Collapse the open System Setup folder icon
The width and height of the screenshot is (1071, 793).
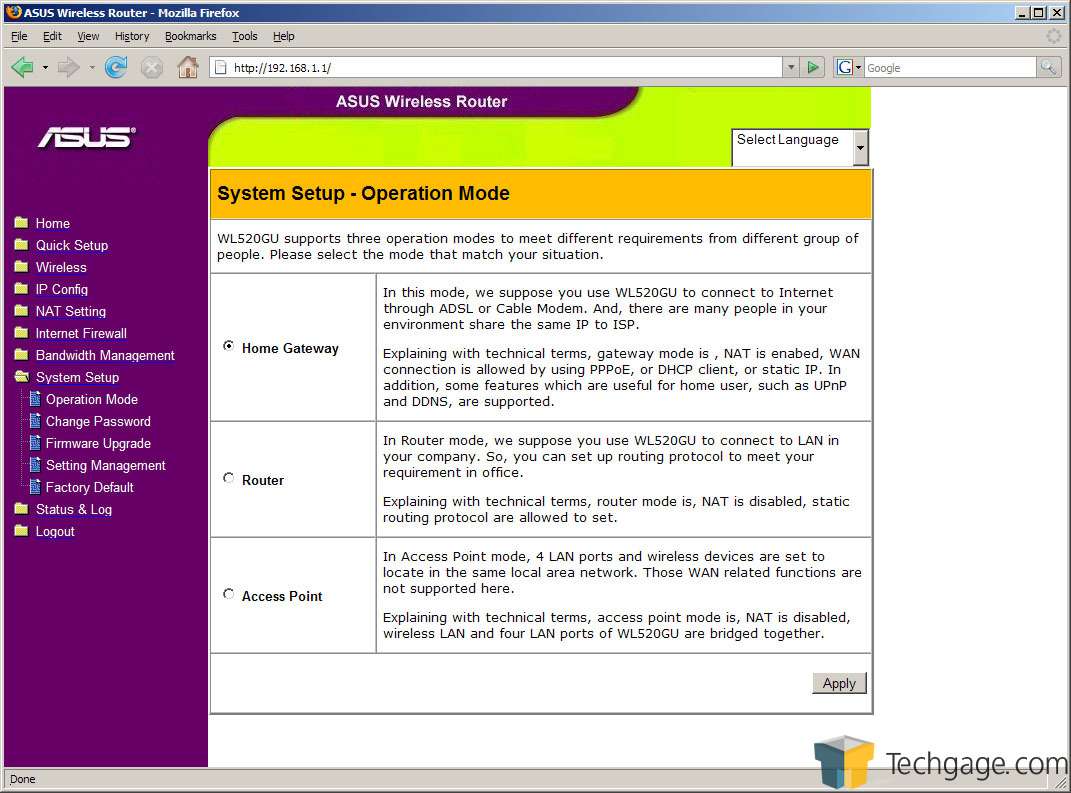point(22,376)
